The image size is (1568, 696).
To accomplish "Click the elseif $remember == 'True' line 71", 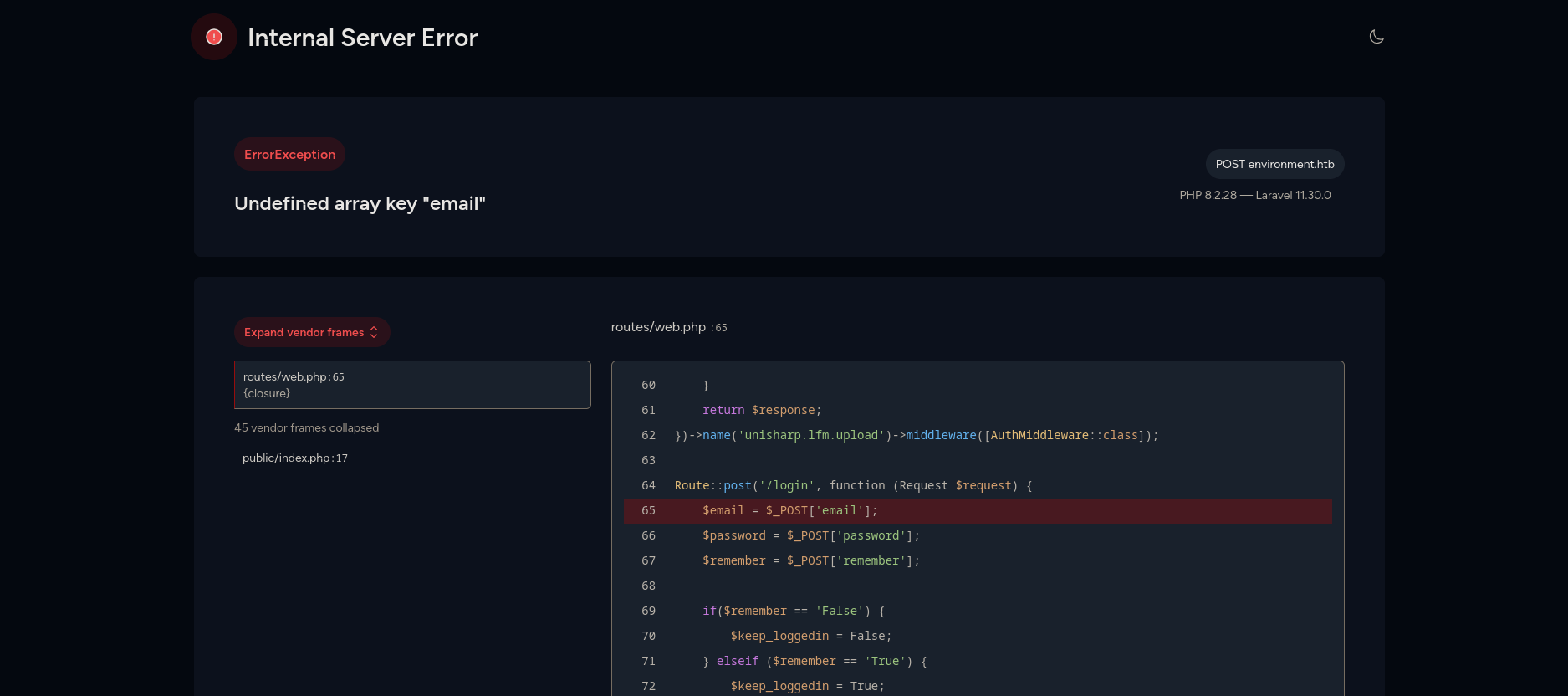I will [815, 661].
